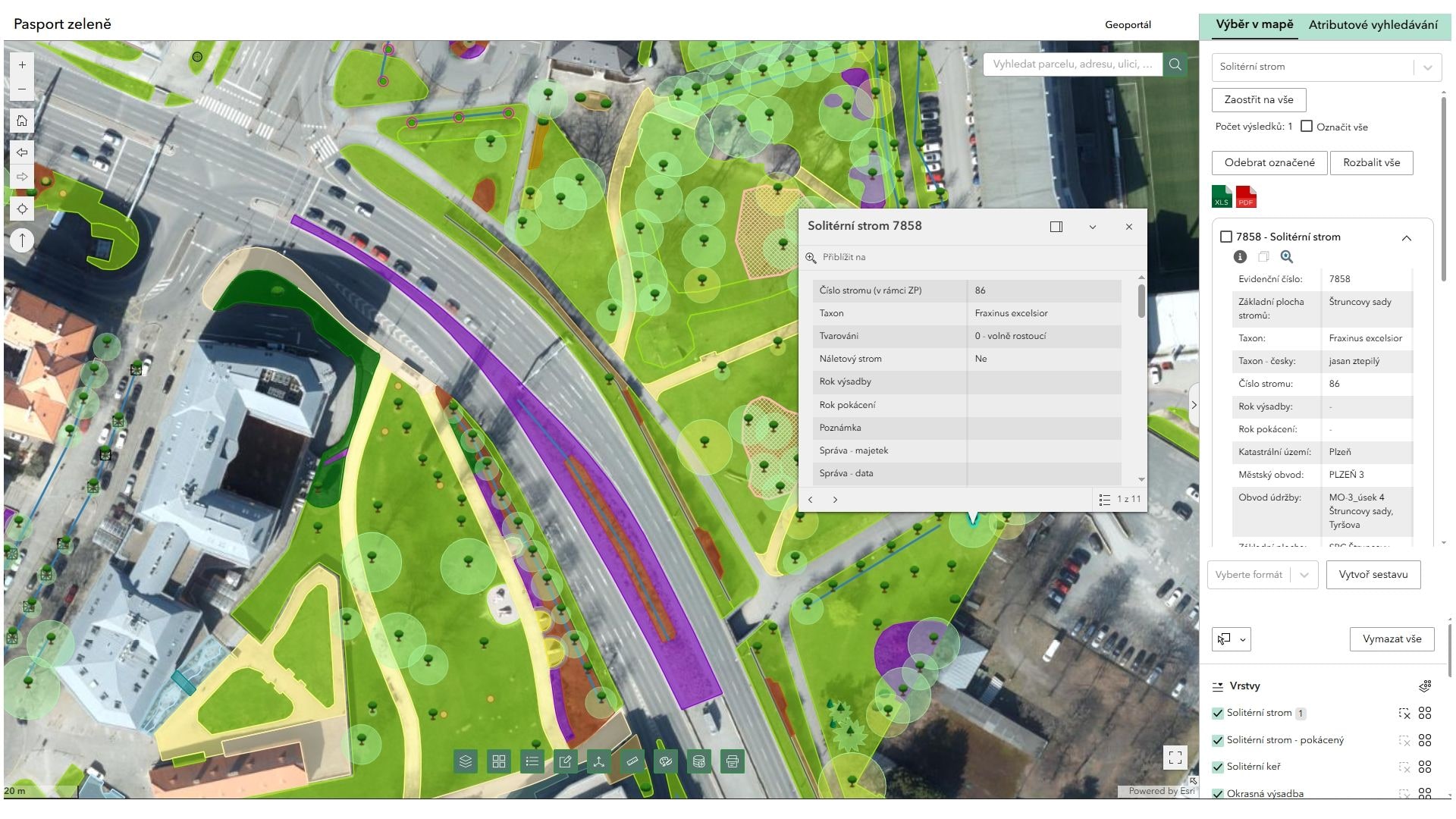Search with the magnifier button
Screen dimensions: 1456x819
click(1175, 64)
